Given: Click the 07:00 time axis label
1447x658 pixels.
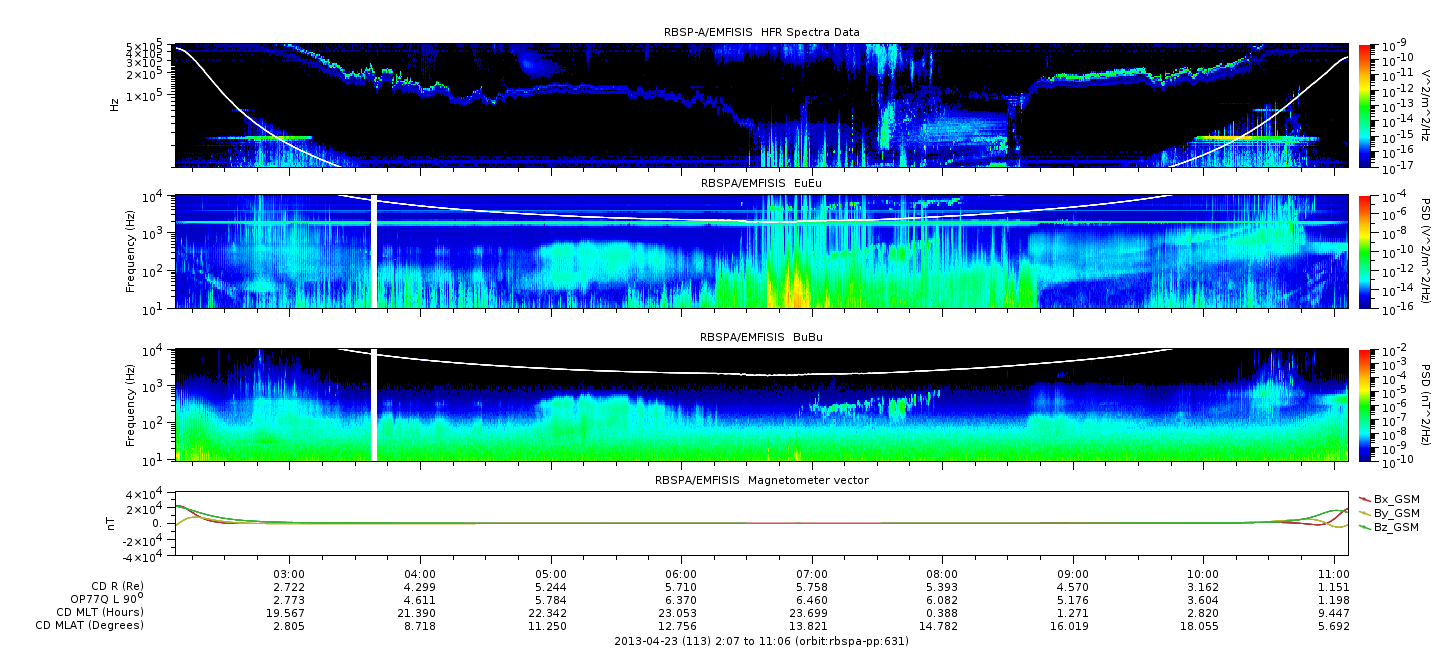Looking at the screenshot, I should (x=811, y=572).
